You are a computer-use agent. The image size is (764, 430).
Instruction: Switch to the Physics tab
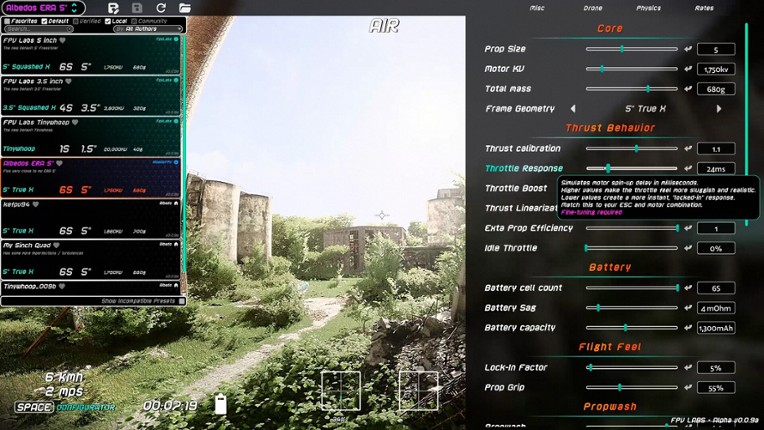click(x=648, y=8)
